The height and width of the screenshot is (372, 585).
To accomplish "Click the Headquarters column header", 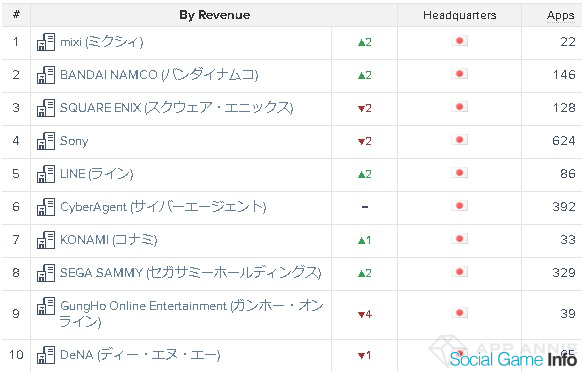I will point(459,15).
